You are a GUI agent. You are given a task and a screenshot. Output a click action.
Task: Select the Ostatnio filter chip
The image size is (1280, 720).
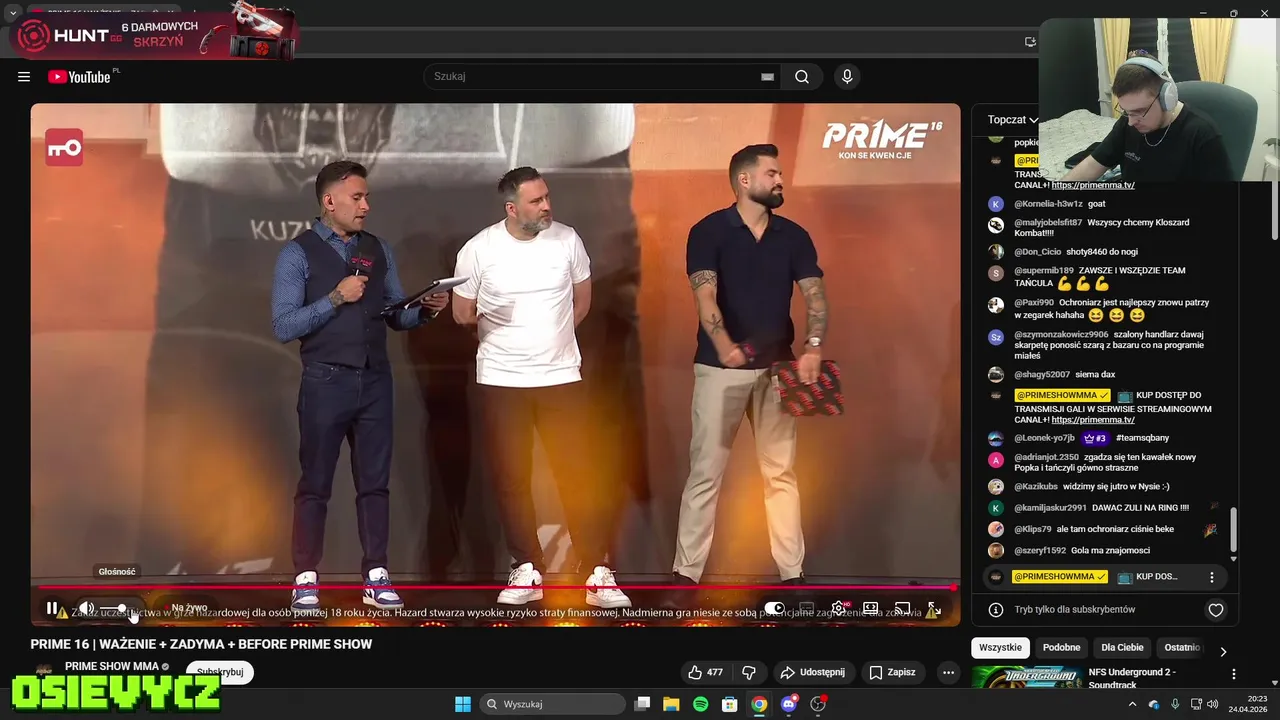point(1182,648)
